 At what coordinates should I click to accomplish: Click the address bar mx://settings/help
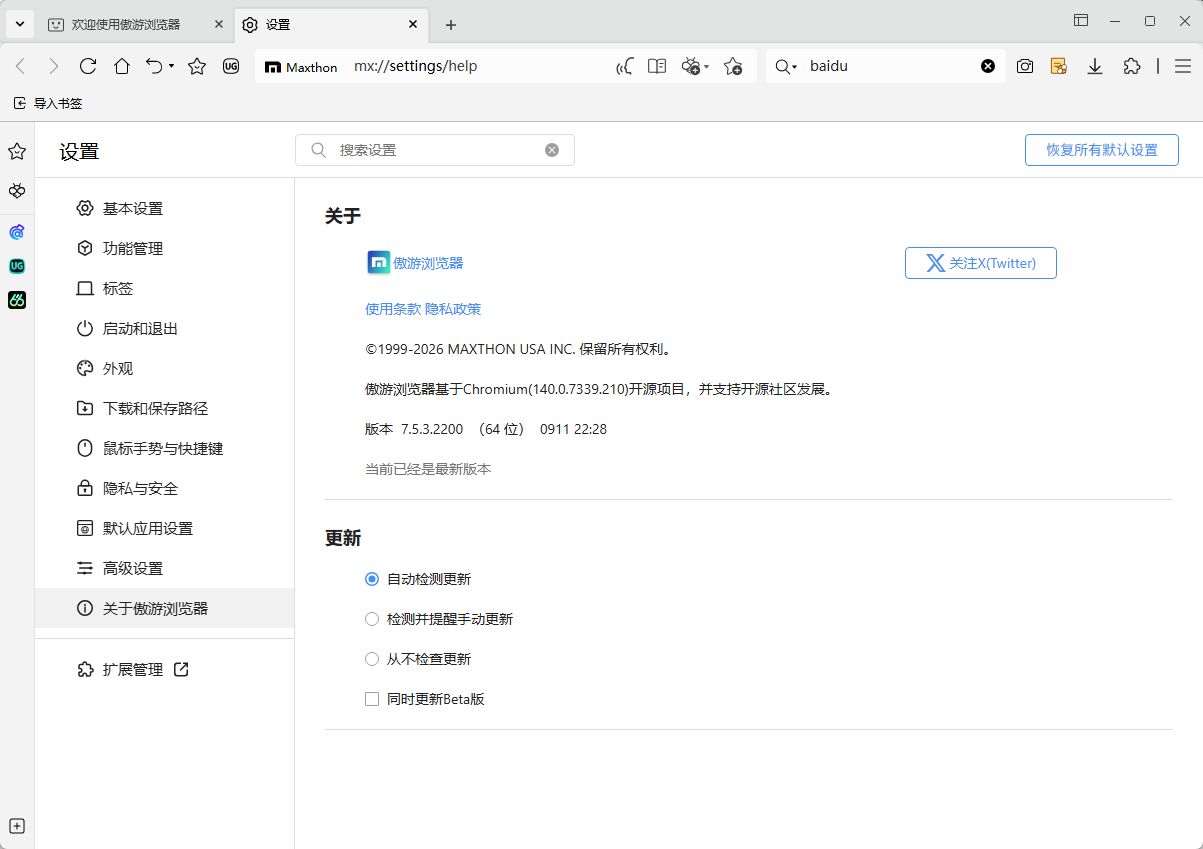coord(416,66)
